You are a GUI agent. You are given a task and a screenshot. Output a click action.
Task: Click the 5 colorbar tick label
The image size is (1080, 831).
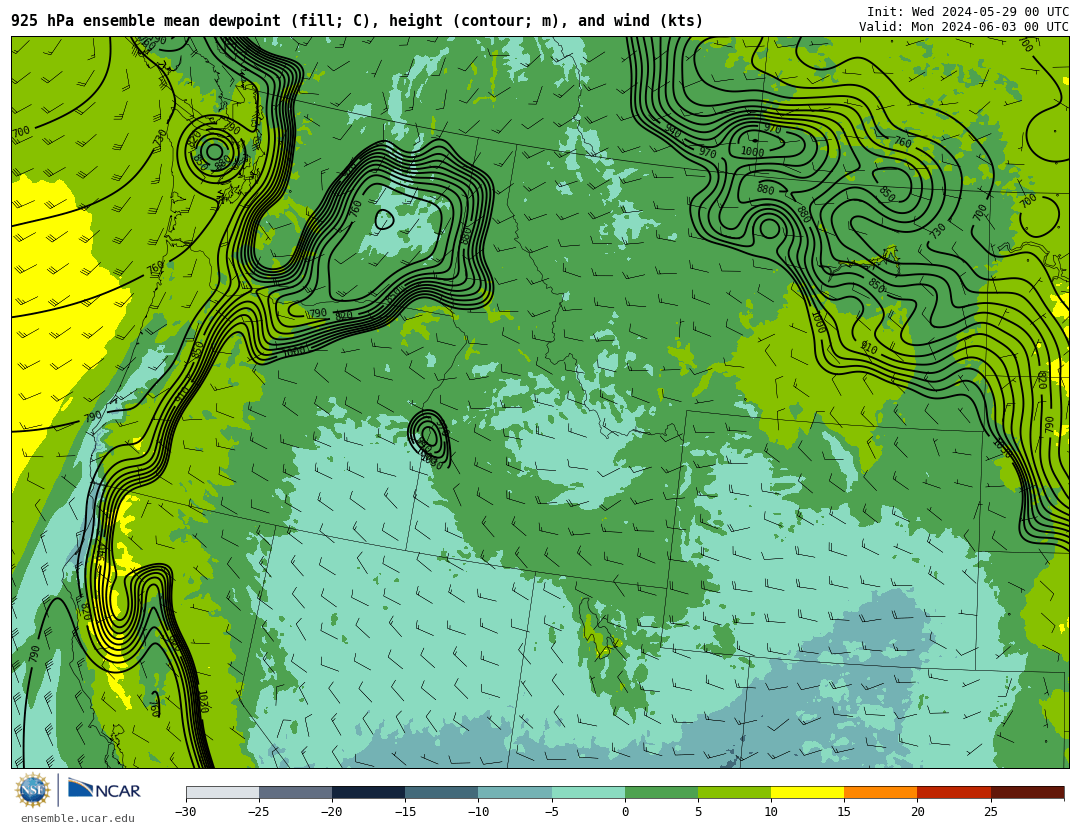click(698, 812)
